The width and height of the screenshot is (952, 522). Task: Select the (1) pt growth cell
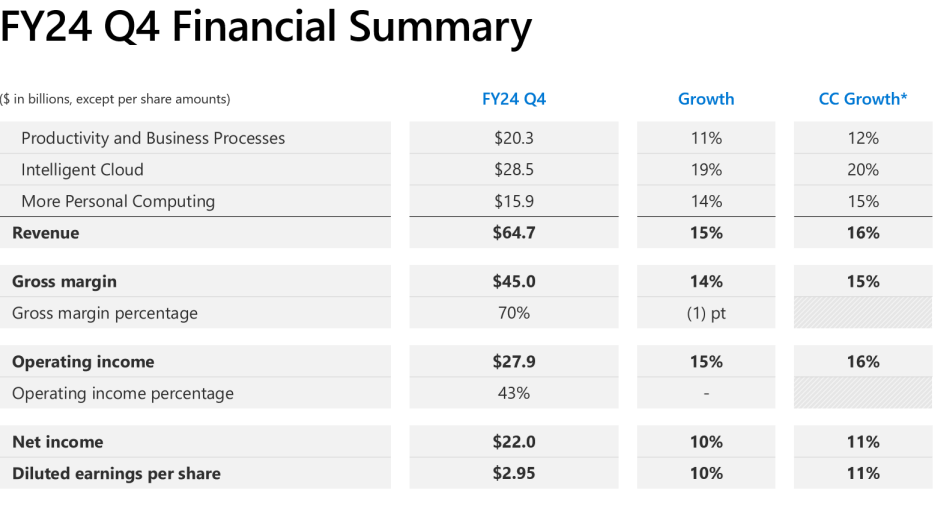coord(706,313)
